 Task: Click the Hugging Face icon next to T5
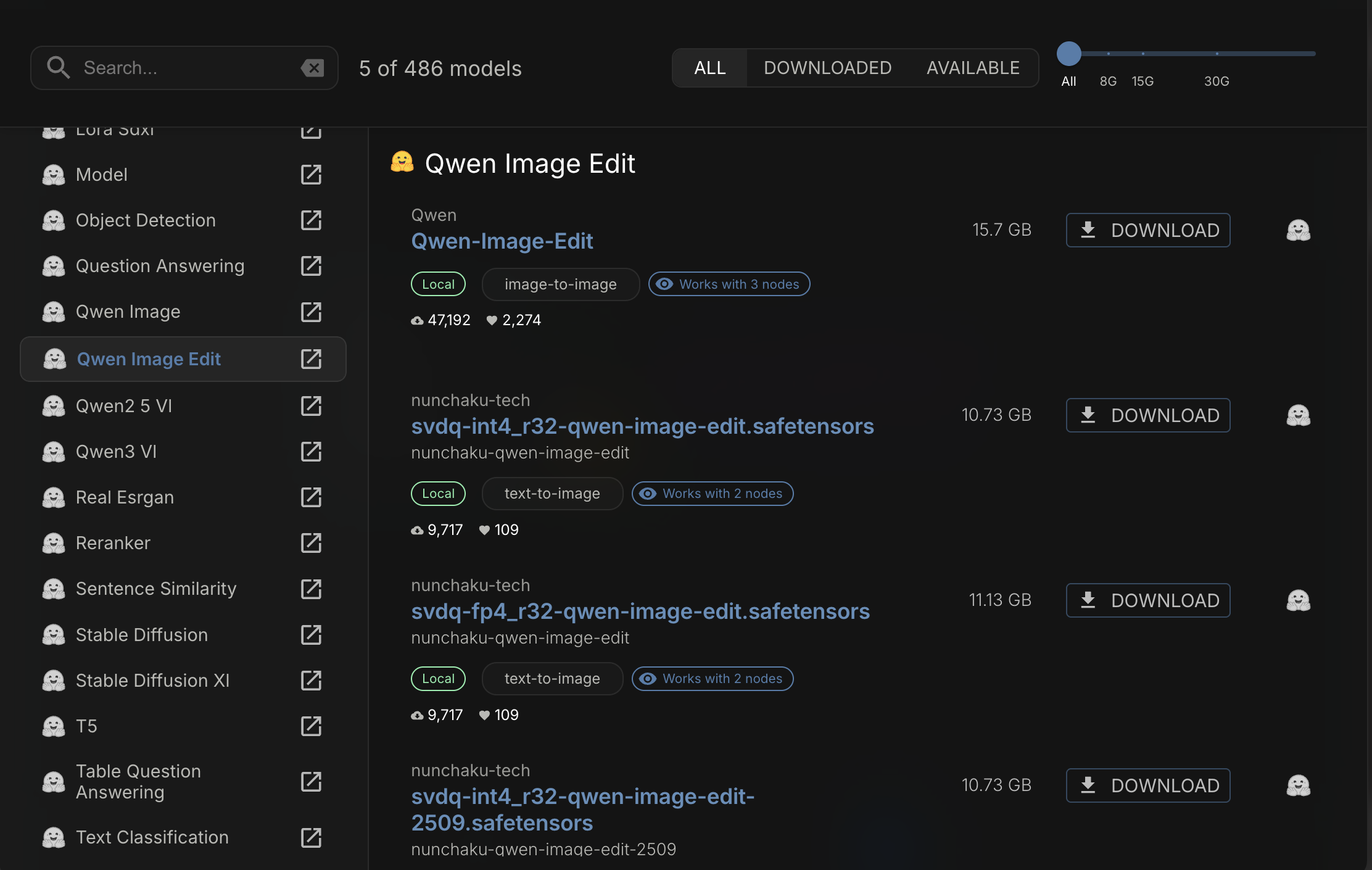click(x=54, y=726)
